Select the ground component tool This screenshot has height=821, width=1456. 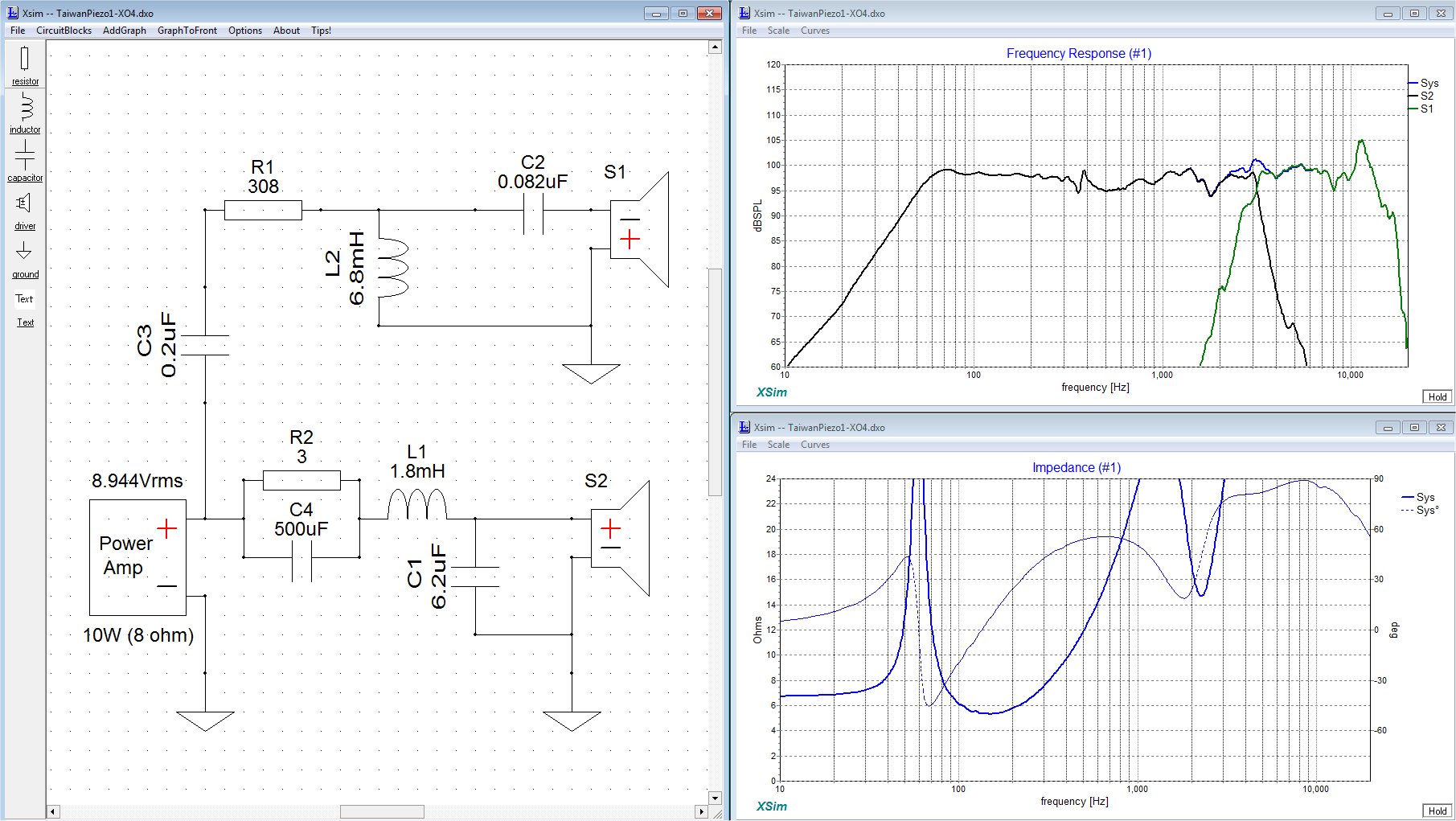[x=25, y=259]
